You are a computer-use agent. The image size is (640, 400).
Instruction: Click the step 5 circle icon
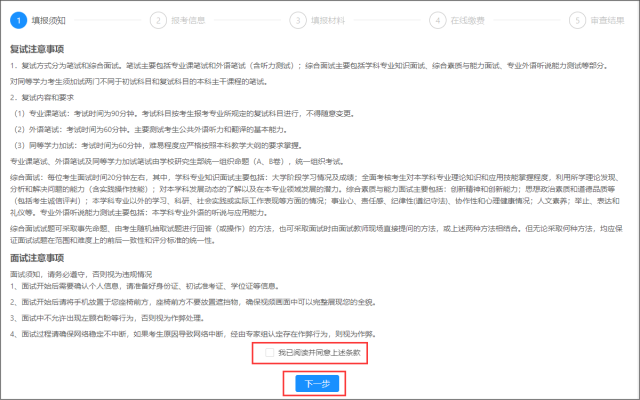click(577, 18)
